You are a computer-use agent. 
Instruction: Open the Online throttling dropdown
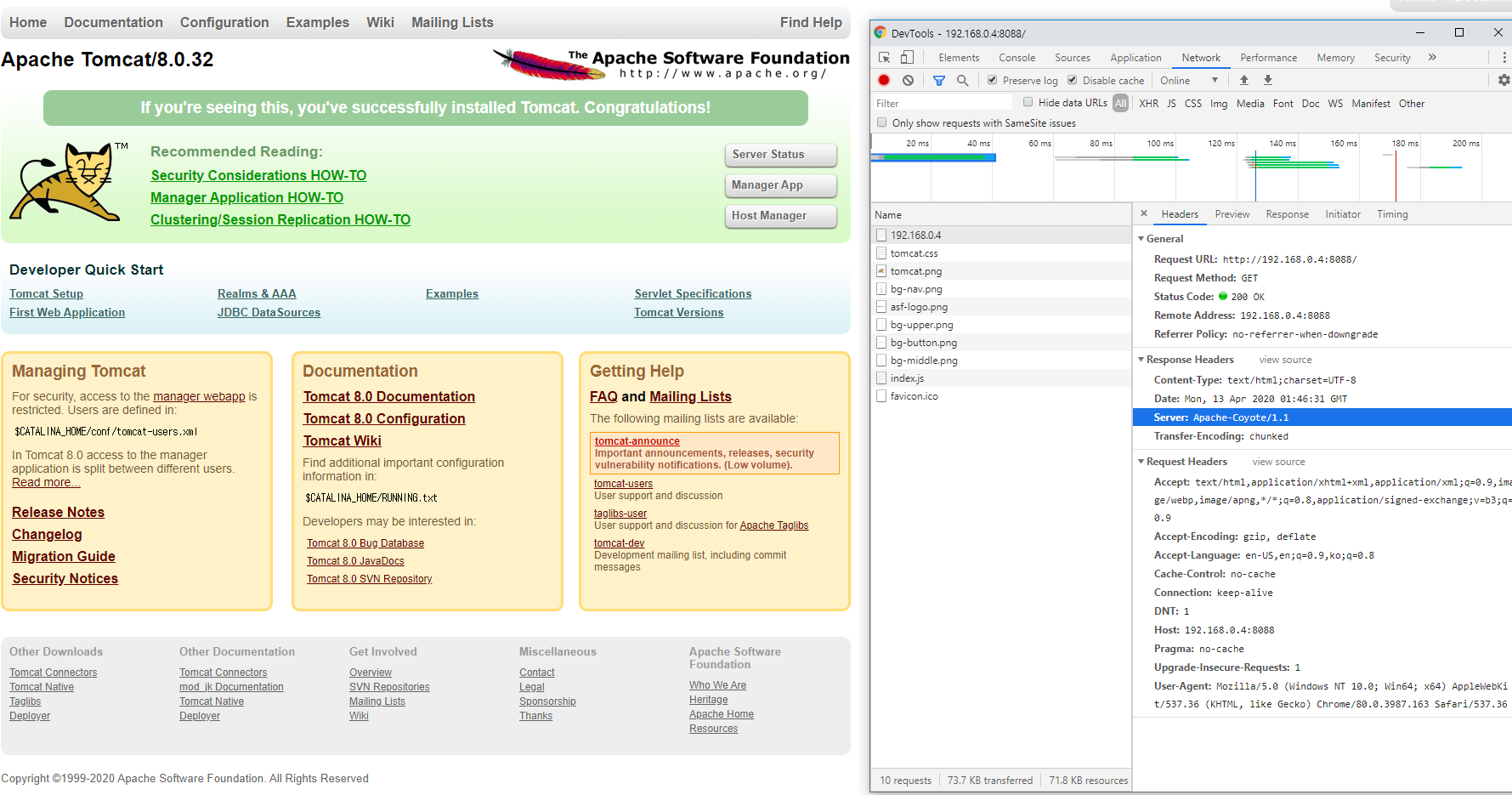tap(1189, 80)
